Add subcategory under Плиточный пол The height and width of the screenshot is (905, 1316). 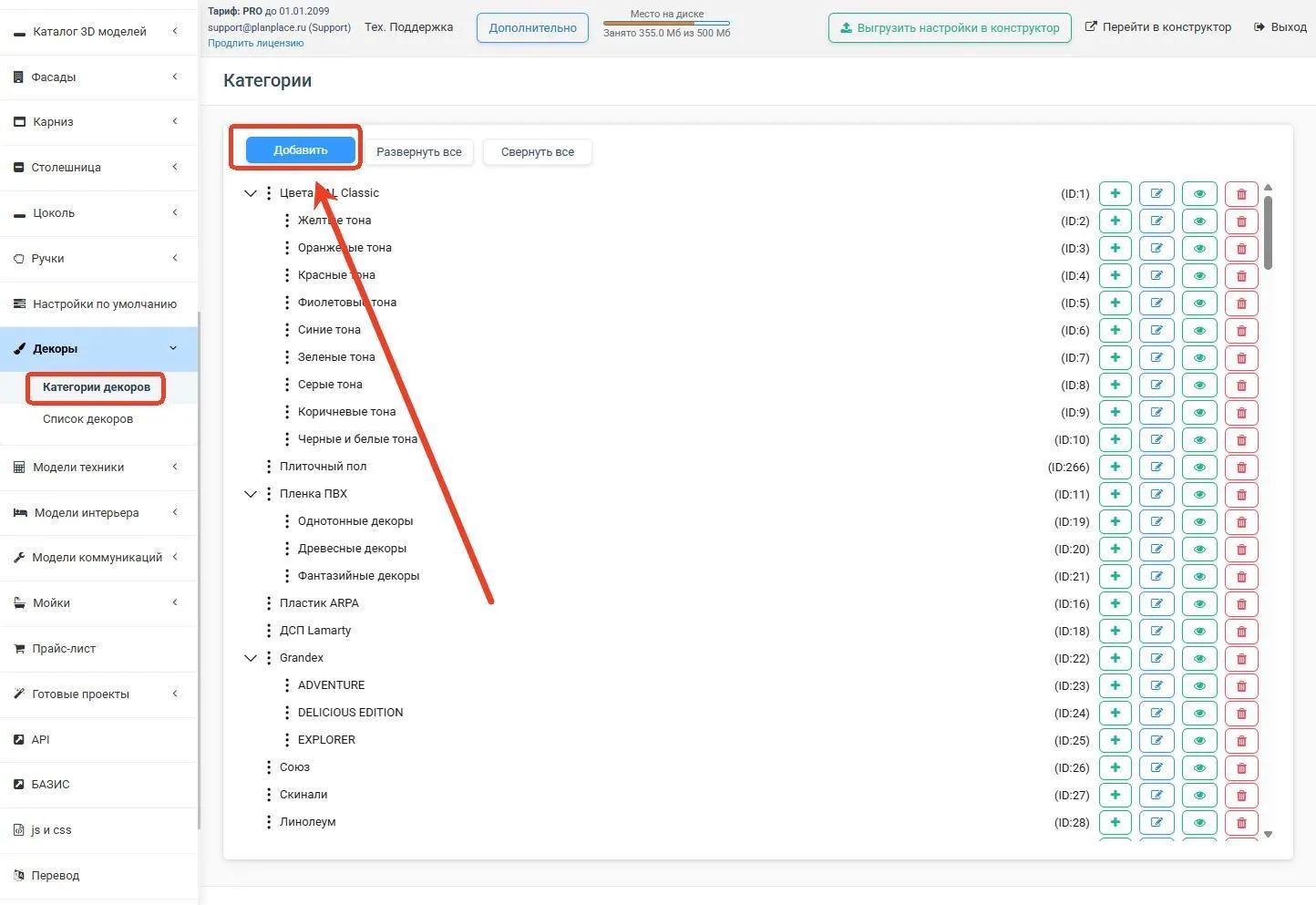[1115, 467]
